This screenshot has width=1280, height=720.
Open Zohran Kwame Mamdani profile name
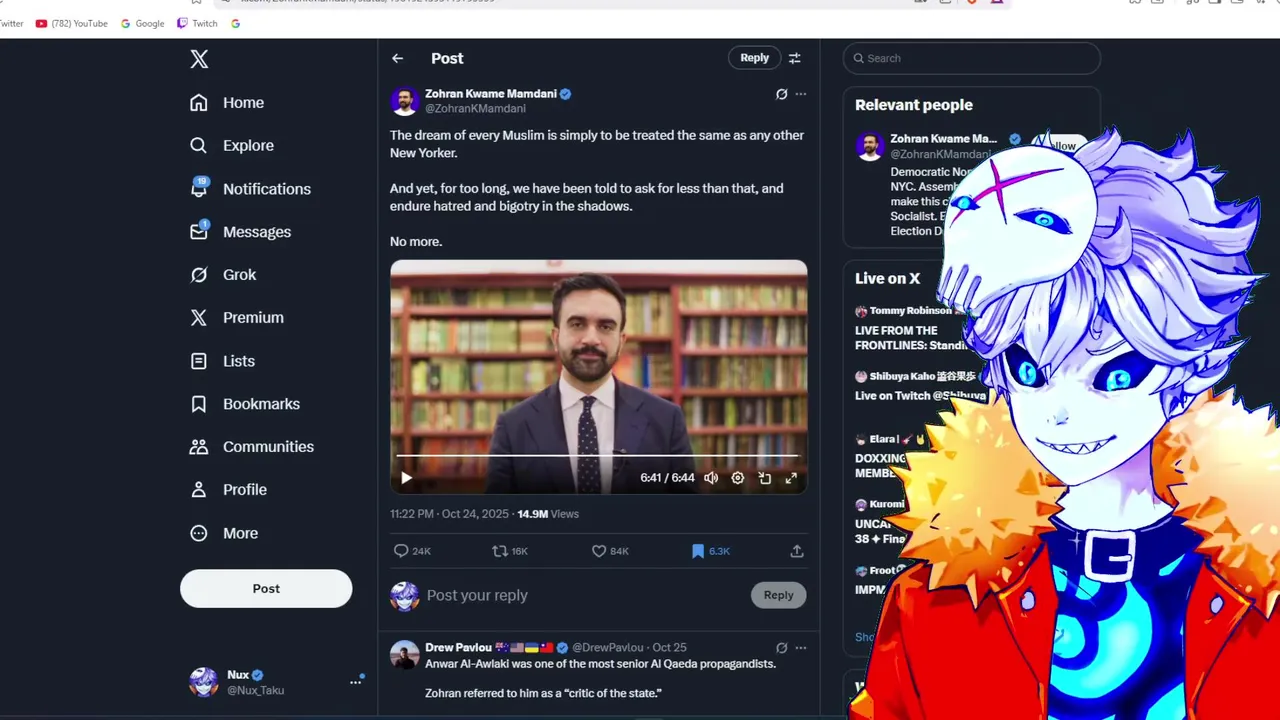point(491,94)
